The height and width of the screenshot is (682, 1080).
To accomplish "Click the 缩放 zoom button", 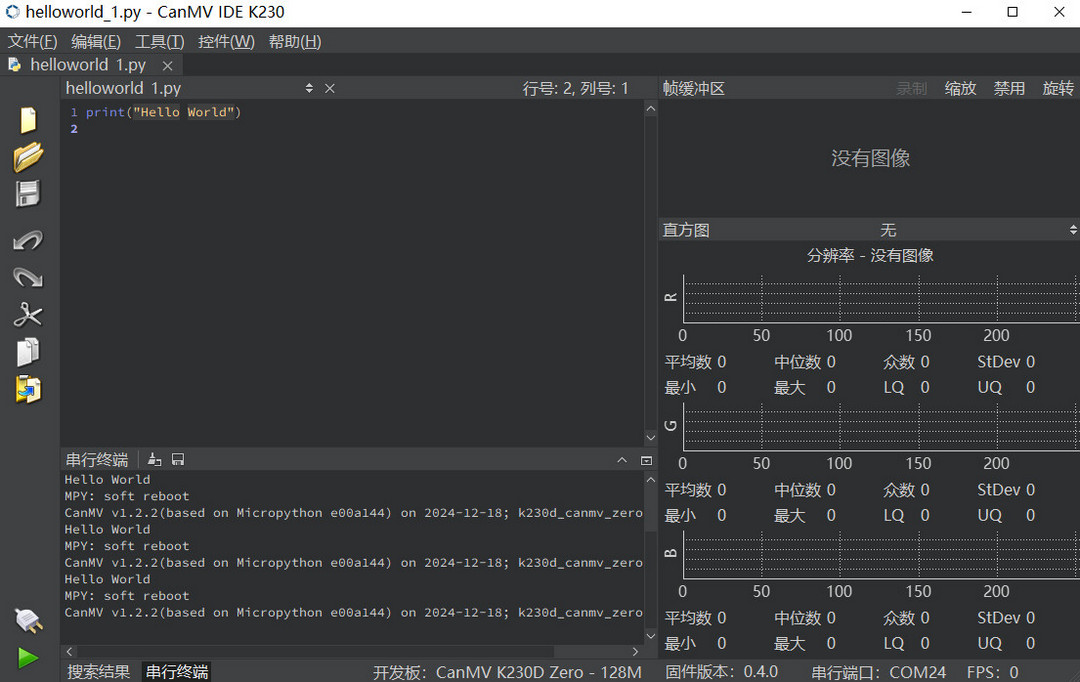I will tap(960, 89).
